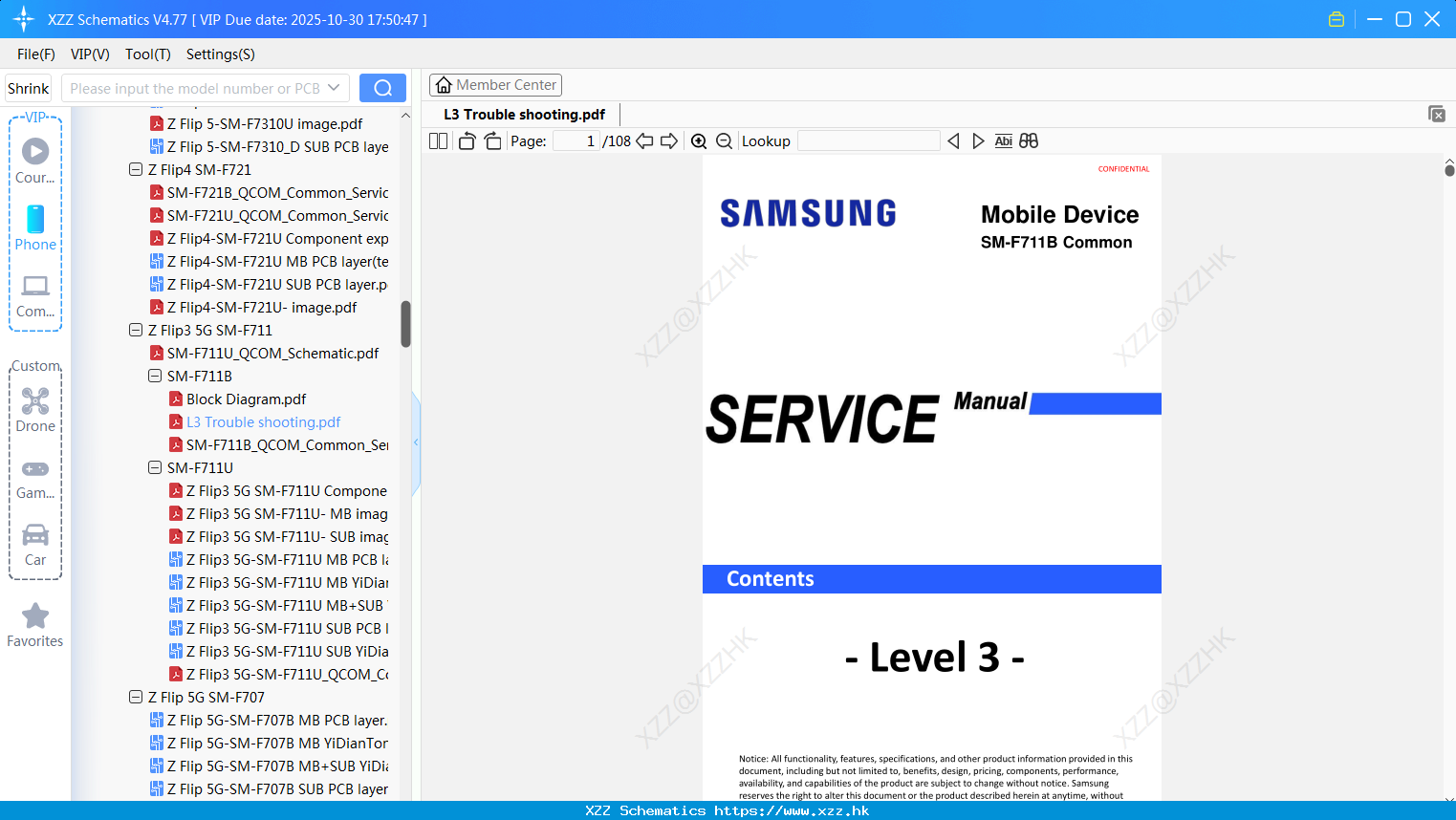Open Favorites in sidebar
The height and width of the screenshot is (820, 1456).
[35, 625]
